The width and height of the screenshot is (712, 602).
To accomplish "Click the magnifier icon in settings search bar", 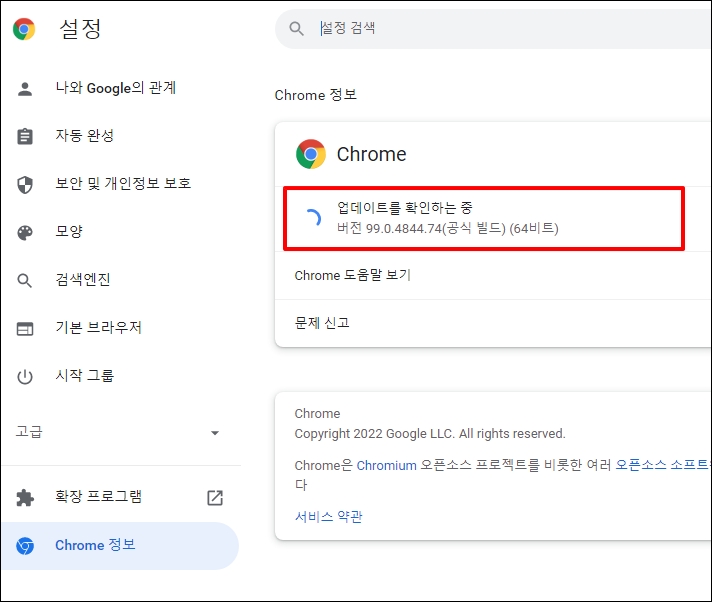I will coord(297,29).
